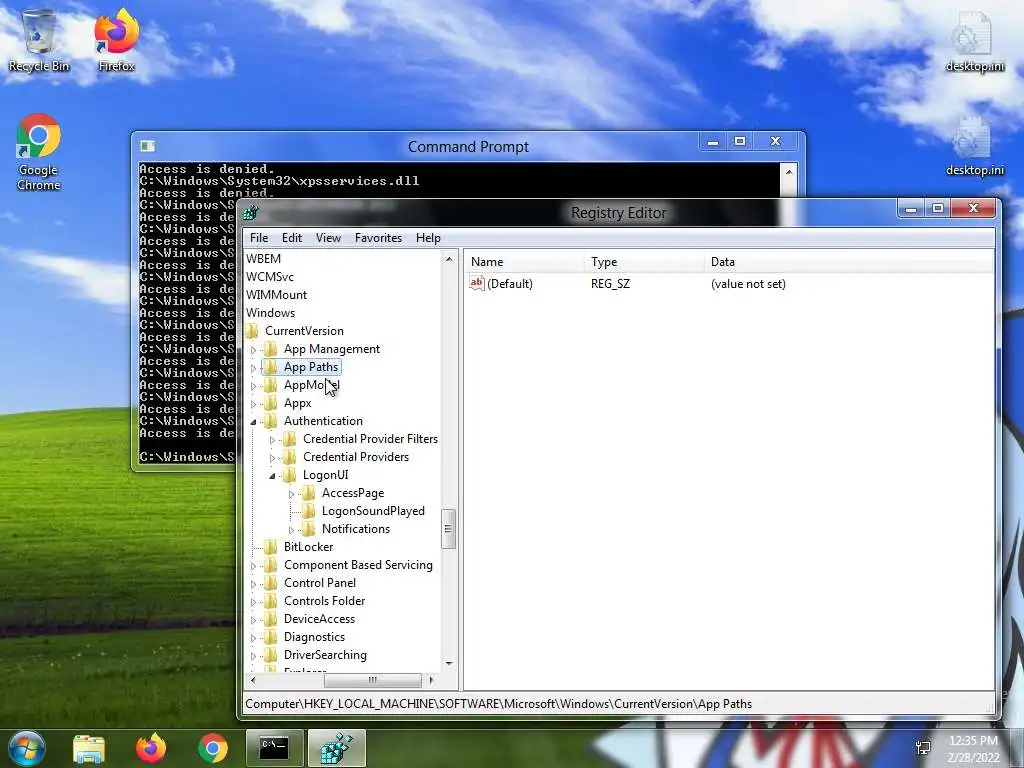Expand the App Management key
The height and width of the screenshot is (768, 1024).
click(253, 350)
